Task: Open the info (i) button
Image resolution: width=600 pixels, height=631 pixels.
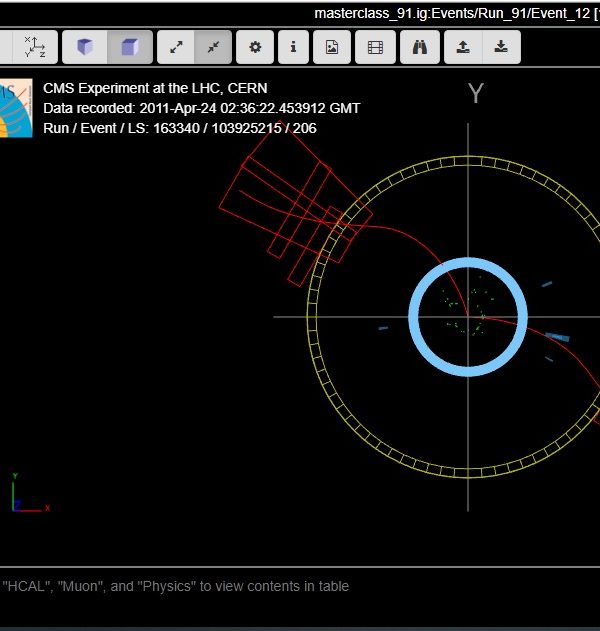Action: pyautogui.click(x=293, y=47)
